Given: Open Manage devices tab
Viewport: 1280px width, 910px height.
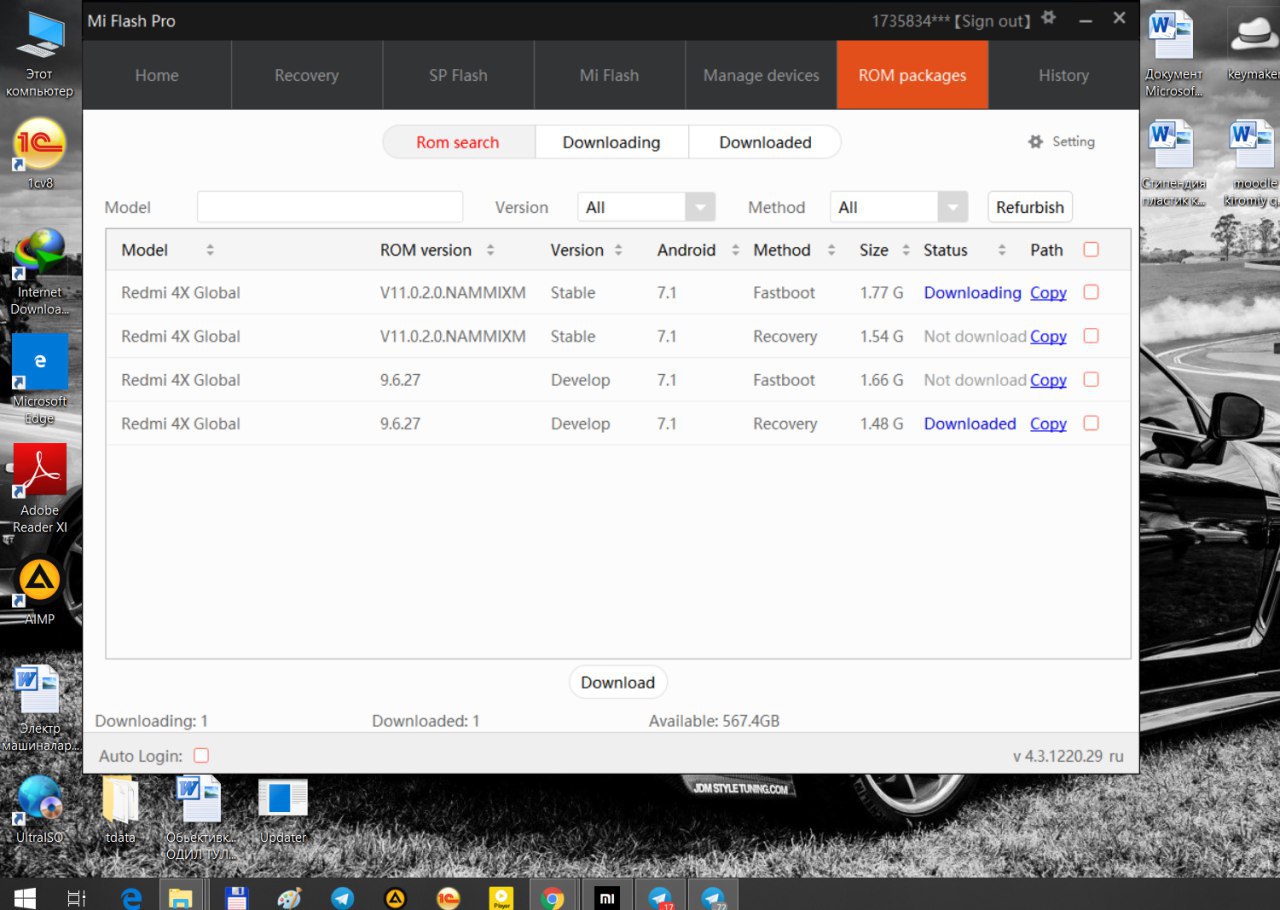Looking at the screenshot, I should [761, 75].
